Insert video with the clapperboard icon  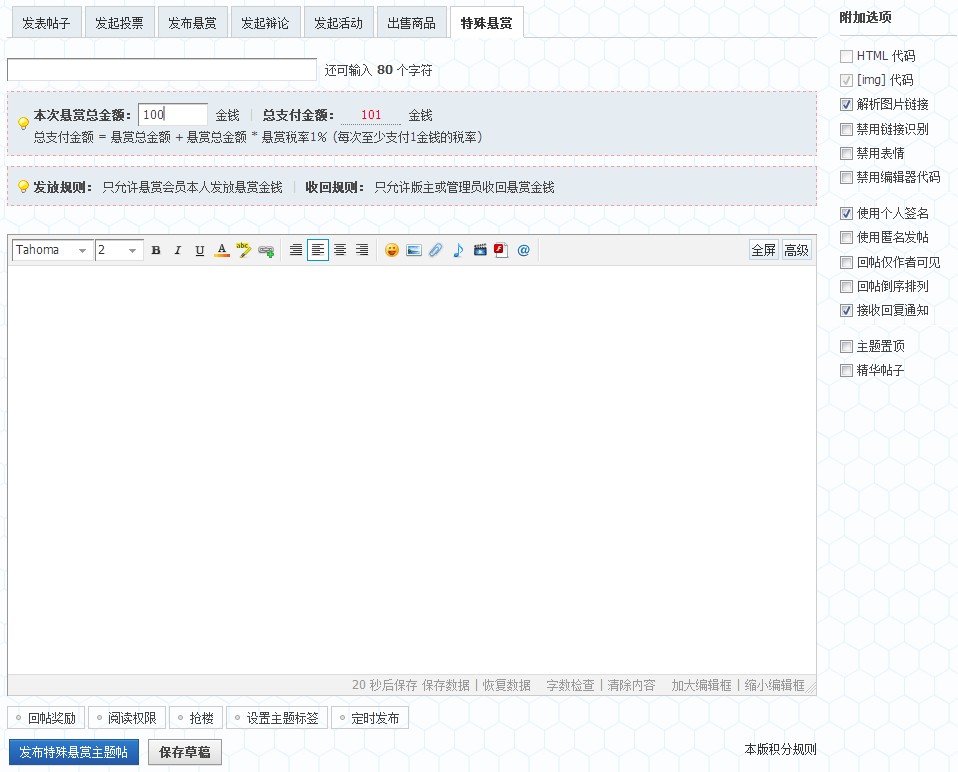[x=480, y=250]
